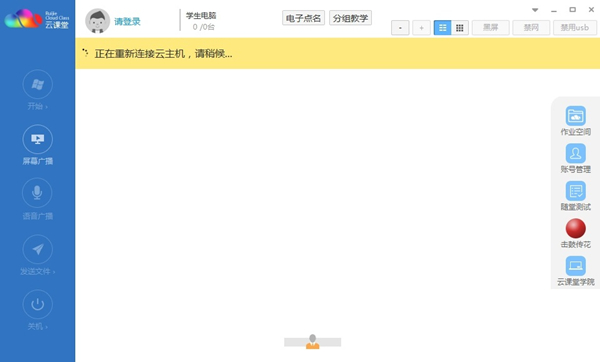This screenshot has height=362, width=600.
Task: Close the cloud class window
Action: (591, 10)
